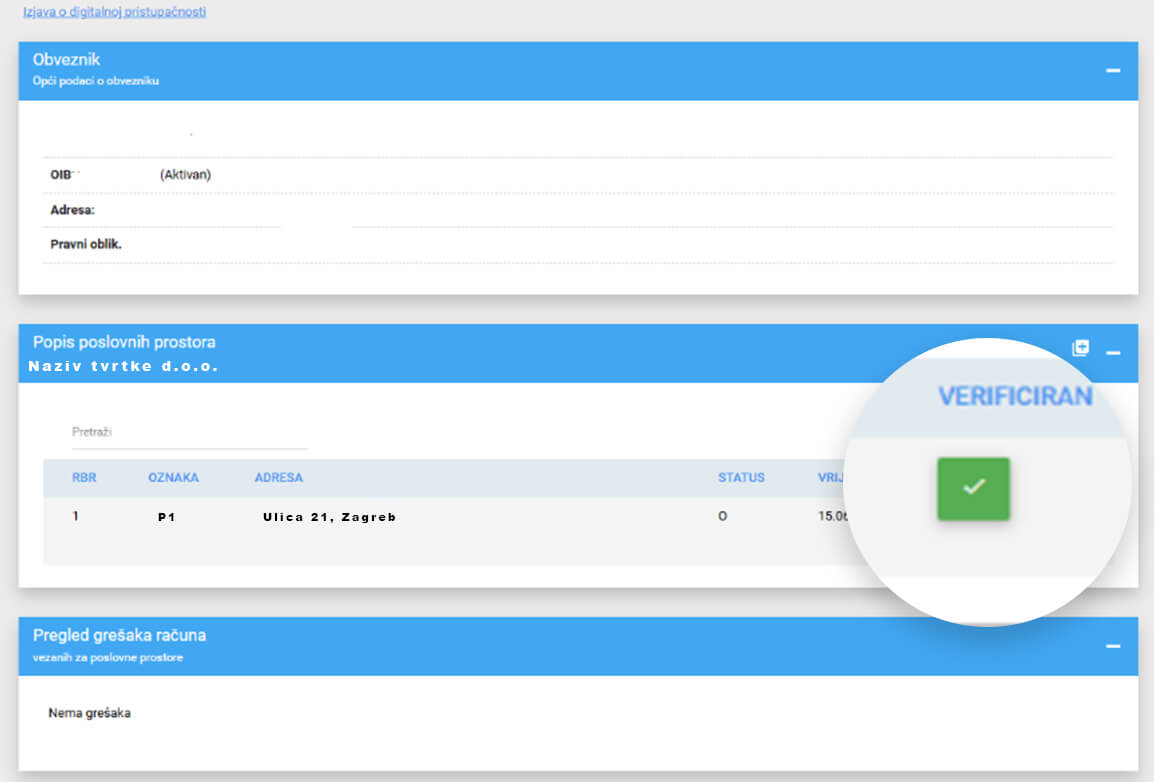Sort by the VERIFICIRAN column header
1163x782 pixels.
tap(1014, 396)
